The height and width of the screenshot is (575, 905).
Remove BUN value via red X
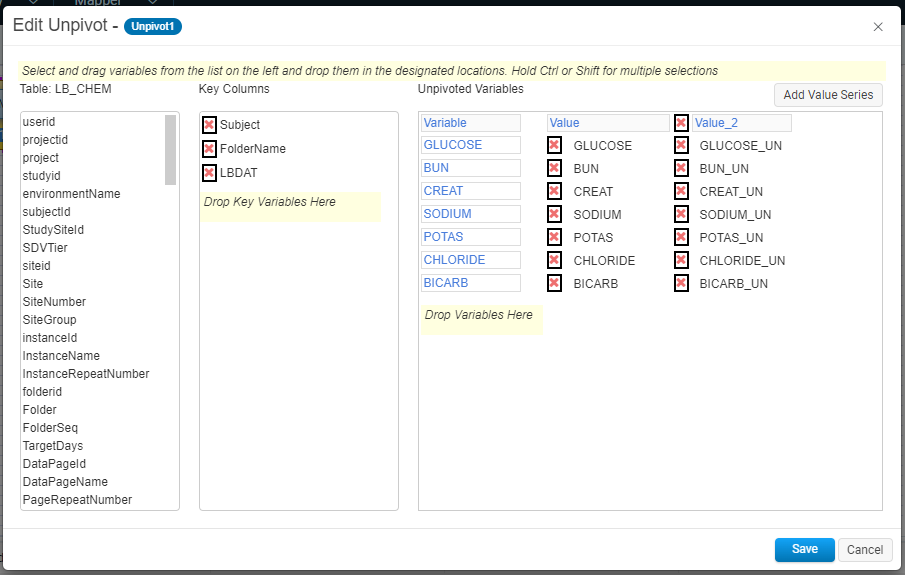point(555,168)
